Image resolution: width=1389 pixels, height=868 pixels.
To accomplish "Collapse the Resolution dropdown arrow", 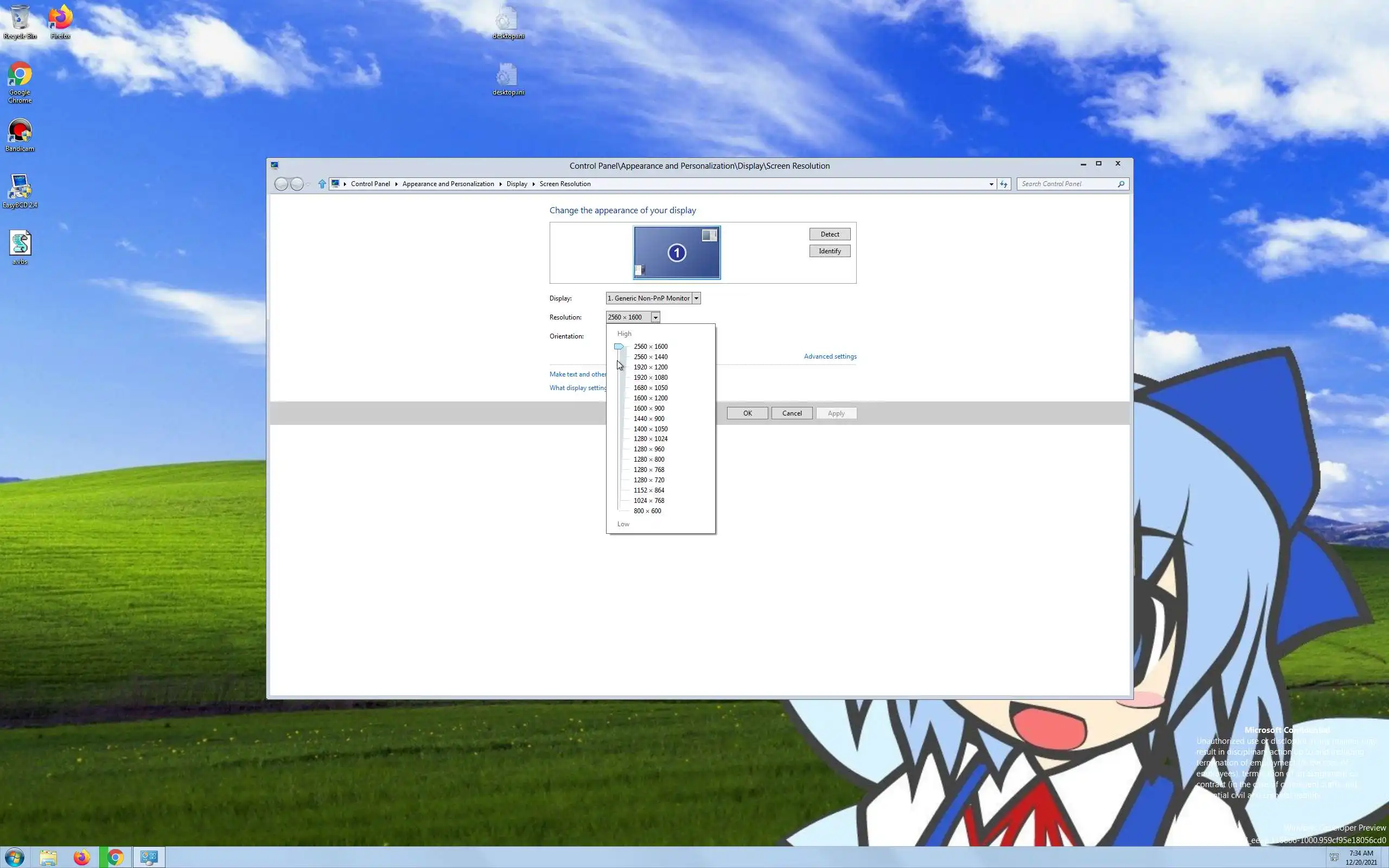I will 655,317.
